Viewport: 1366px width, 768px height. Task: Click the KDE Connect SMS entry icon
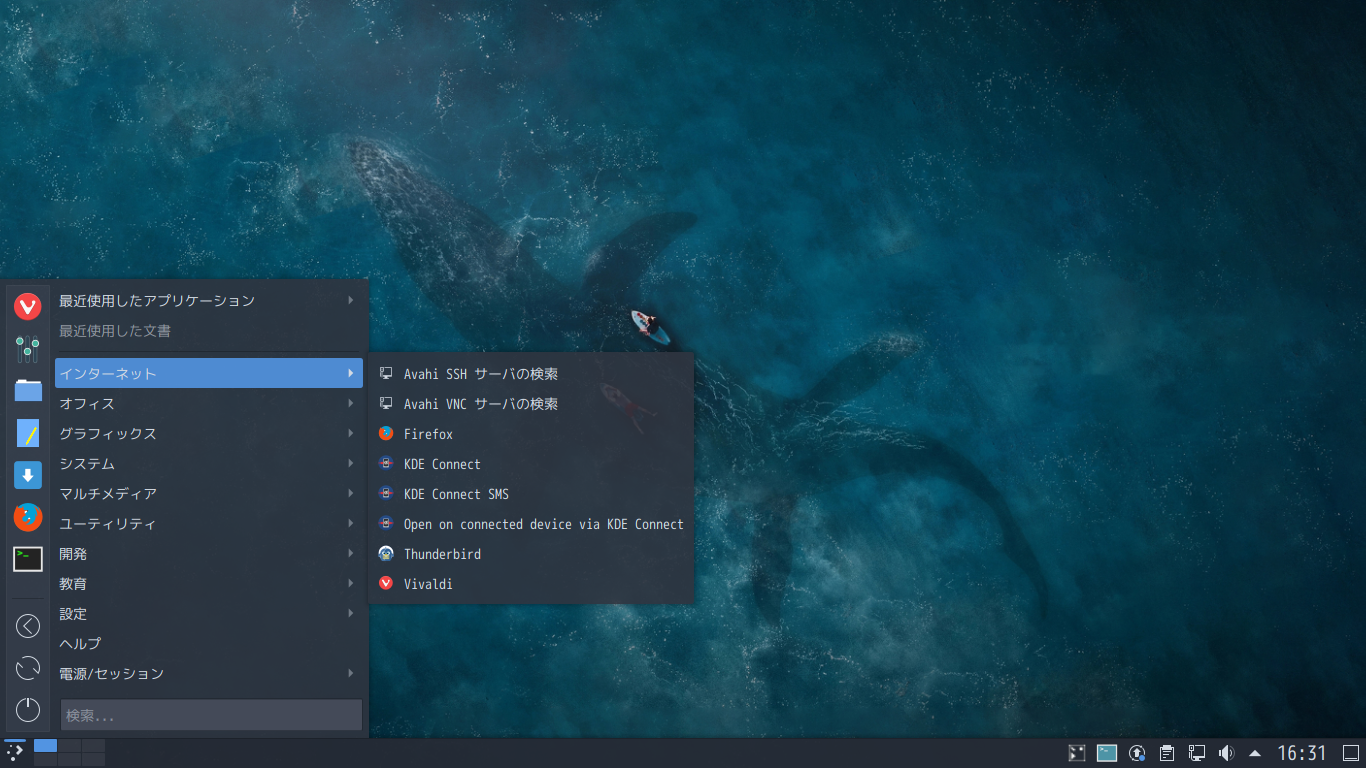click(x=386, y=494)
